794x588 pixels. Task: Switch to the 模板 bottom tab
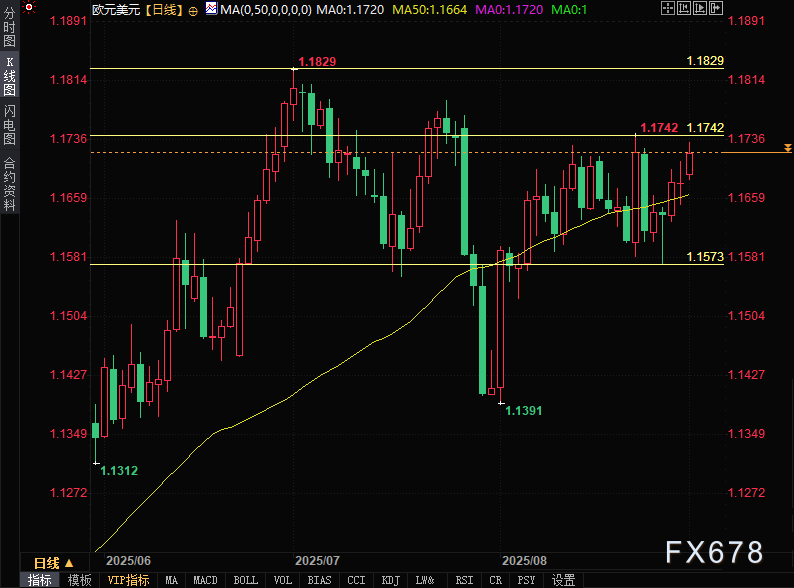[80, 580]
